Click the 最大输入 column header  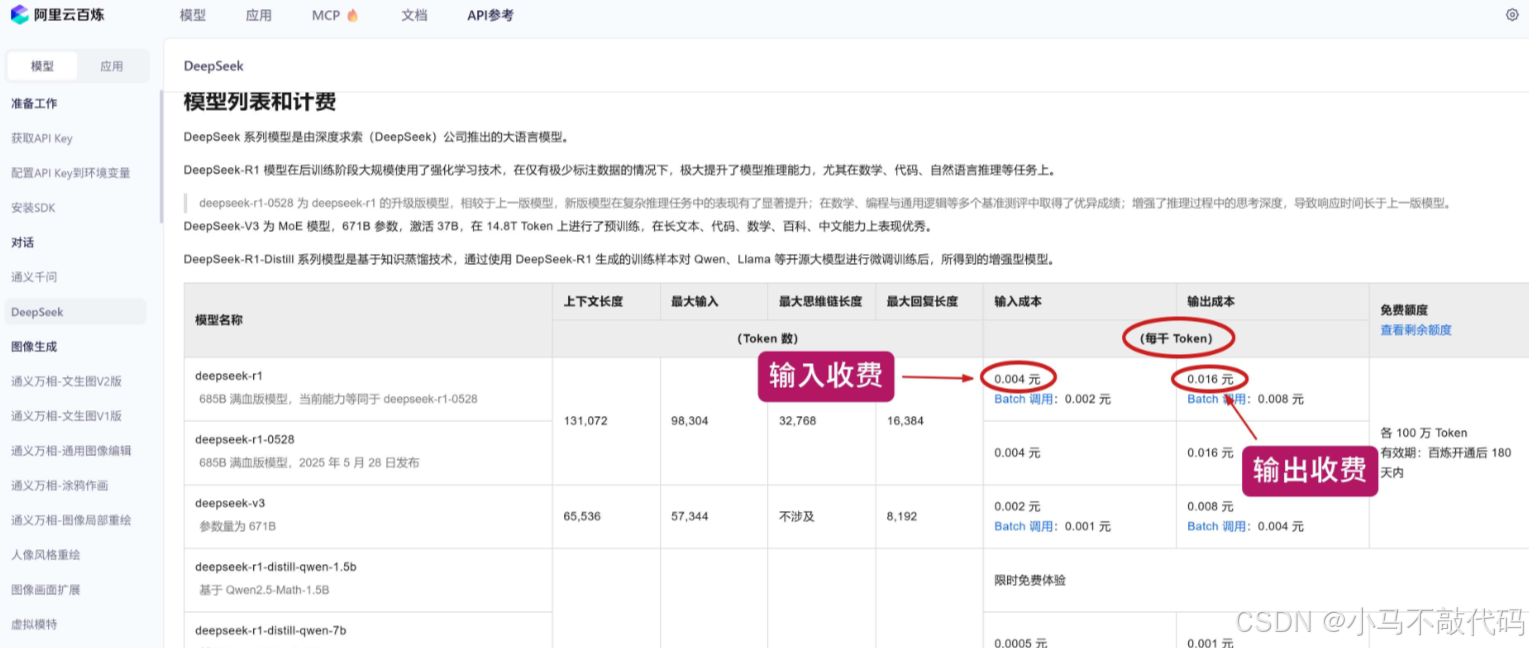click(695, 301)
